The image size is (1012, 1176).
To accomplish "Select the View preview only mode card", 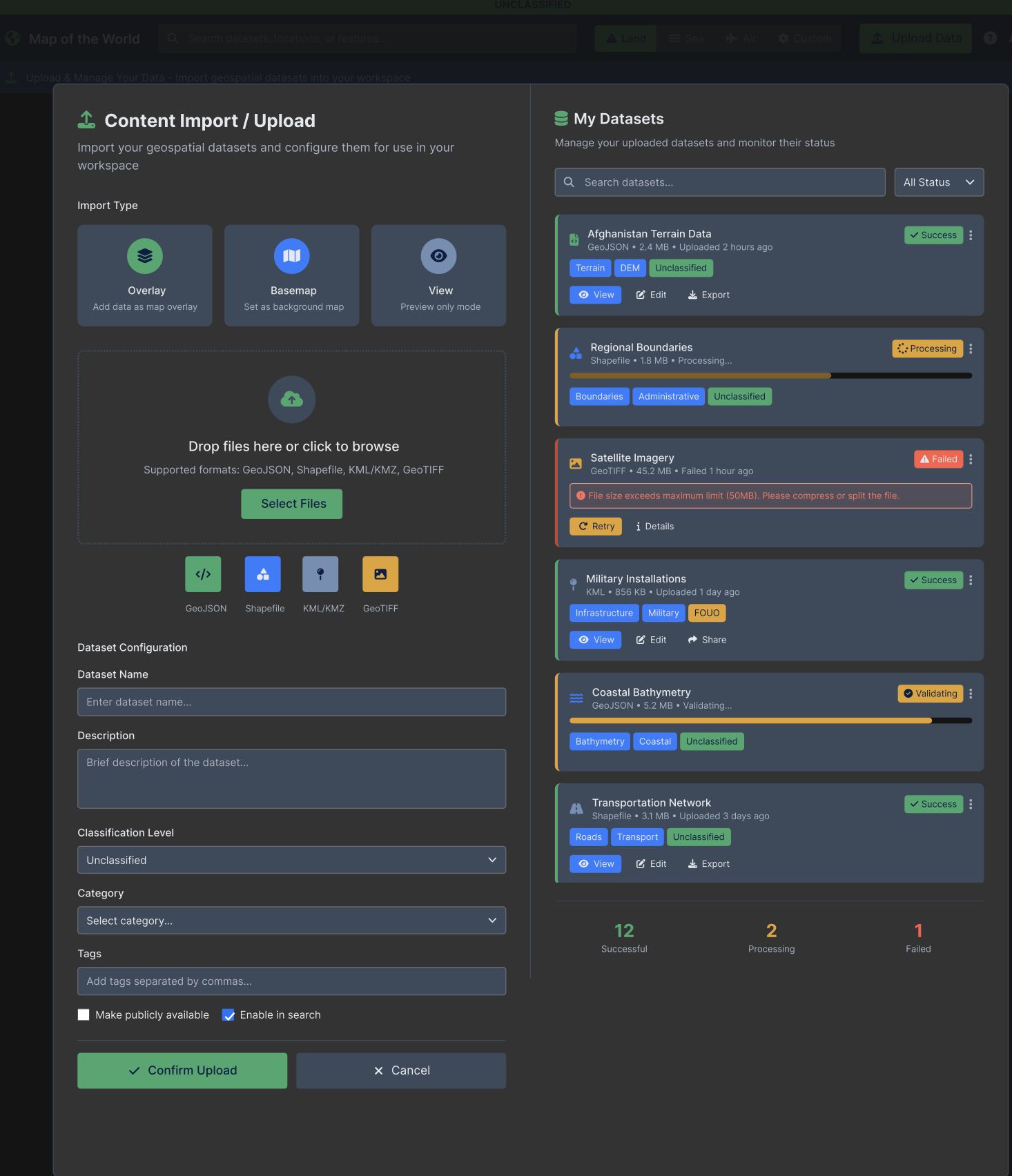I will coord(438,275).
